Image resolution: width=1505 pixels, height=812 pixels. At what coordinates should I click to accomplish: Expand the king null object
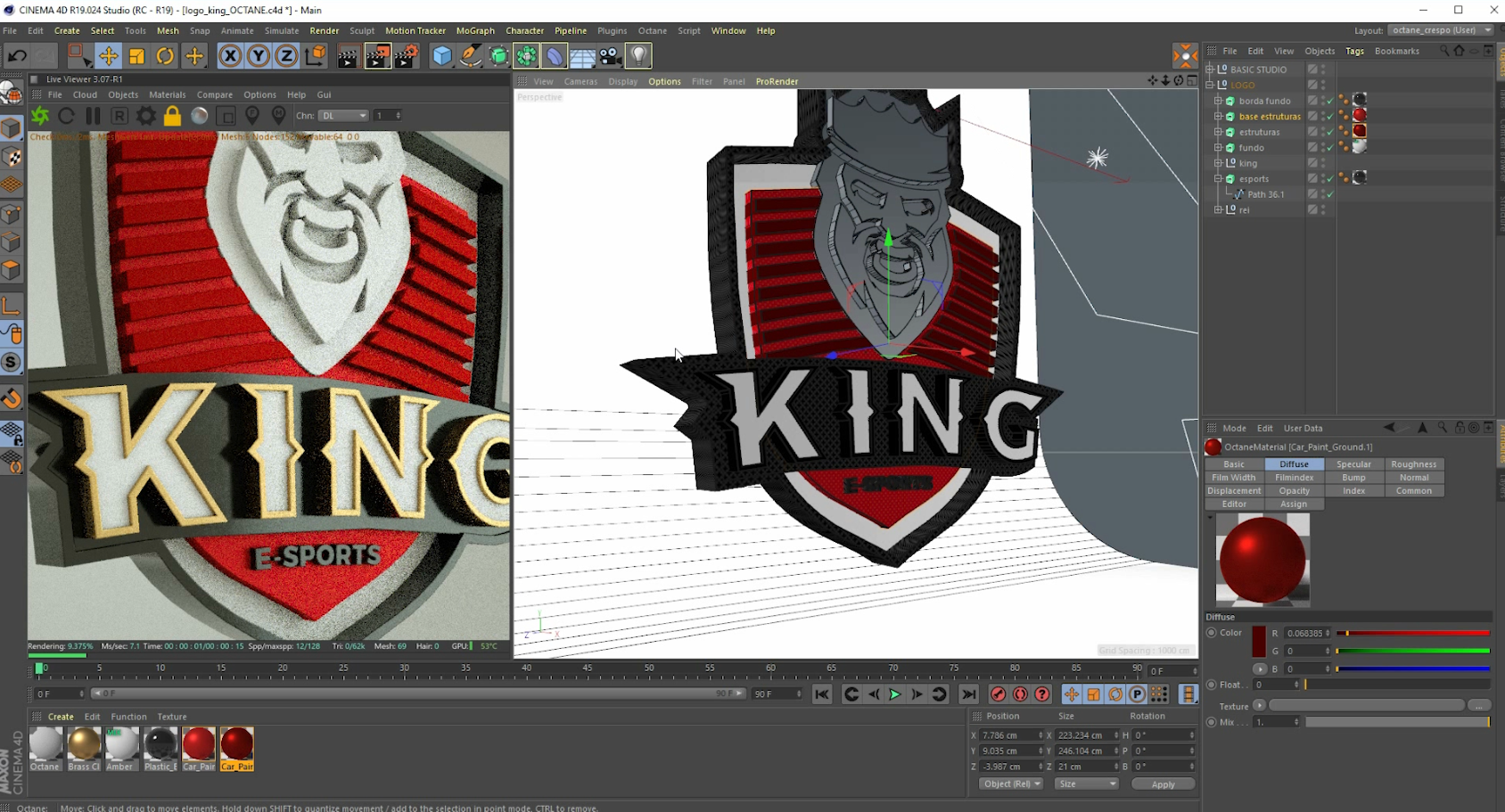point(1218,163)
